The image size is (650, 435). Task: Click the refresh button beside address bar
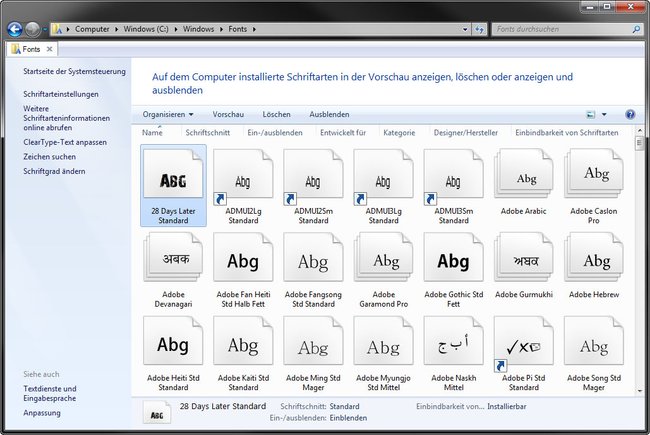pyautogui.click(x=479, y=29)
